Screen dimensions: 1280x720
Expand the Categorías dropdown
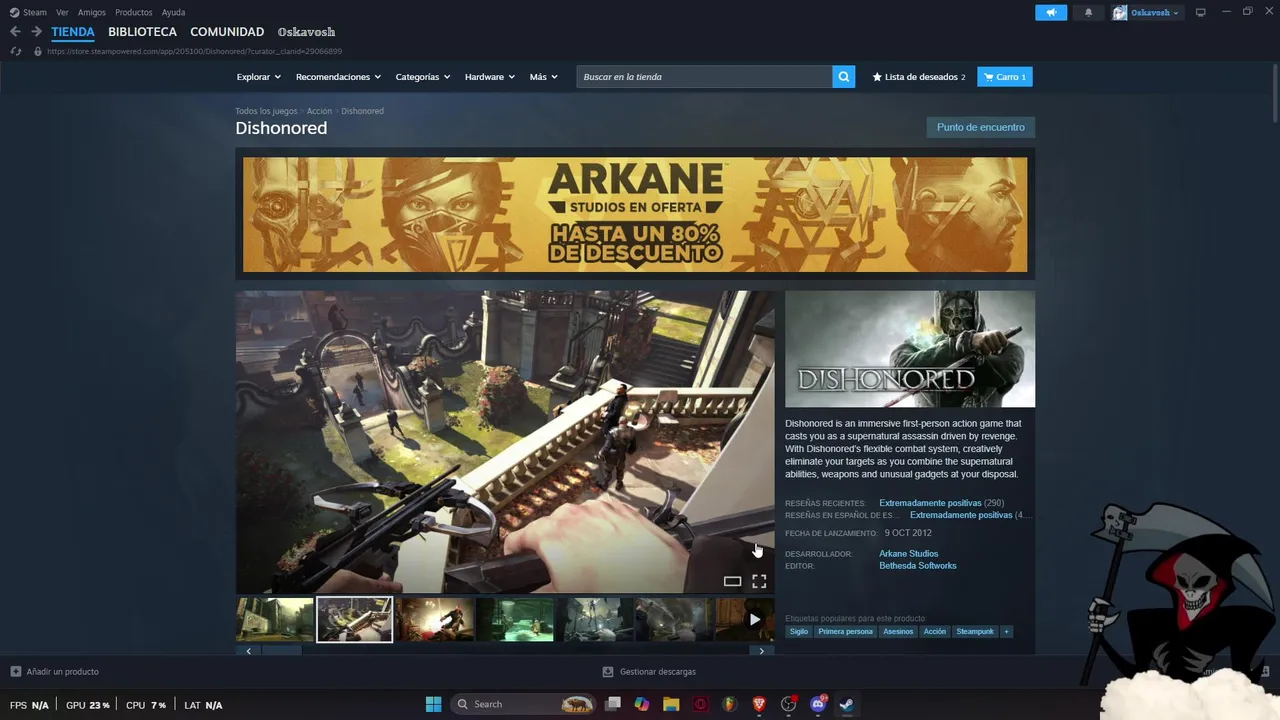click(422, 77)
